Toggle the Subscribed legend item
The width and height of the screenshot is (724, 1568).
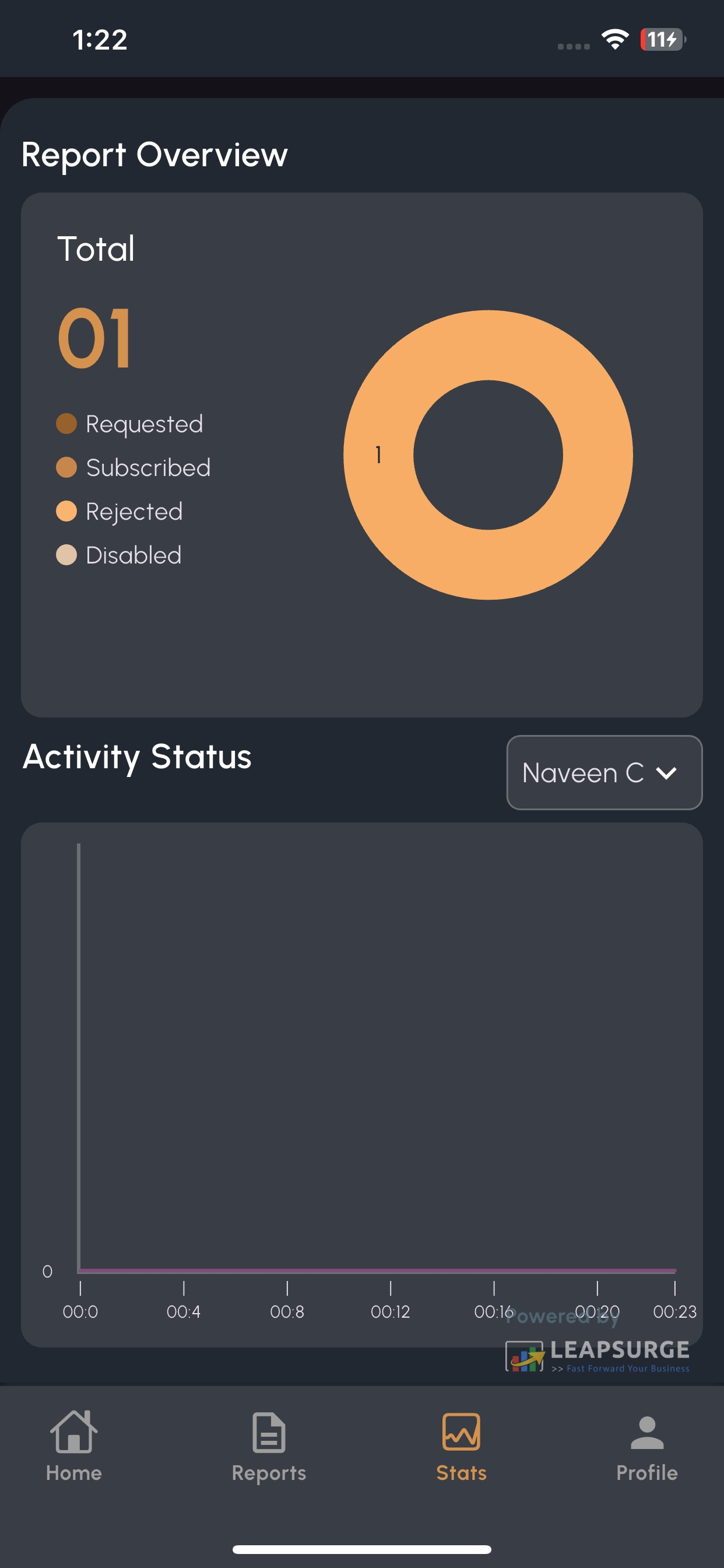133,467
